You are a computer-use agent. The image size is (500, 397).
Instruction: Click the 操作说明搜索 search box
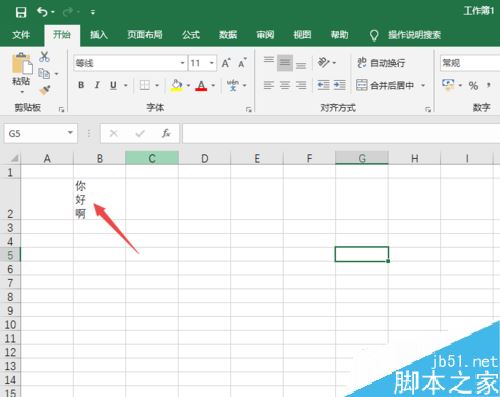click(x=414, y=35)
